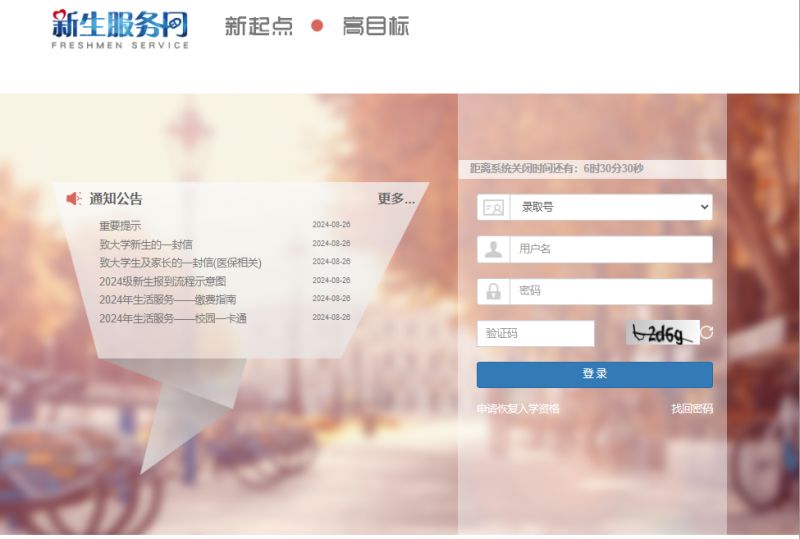Screen dimensions: 800x539
Task: Click the person icon beside the username field
Action: (493, 249)
